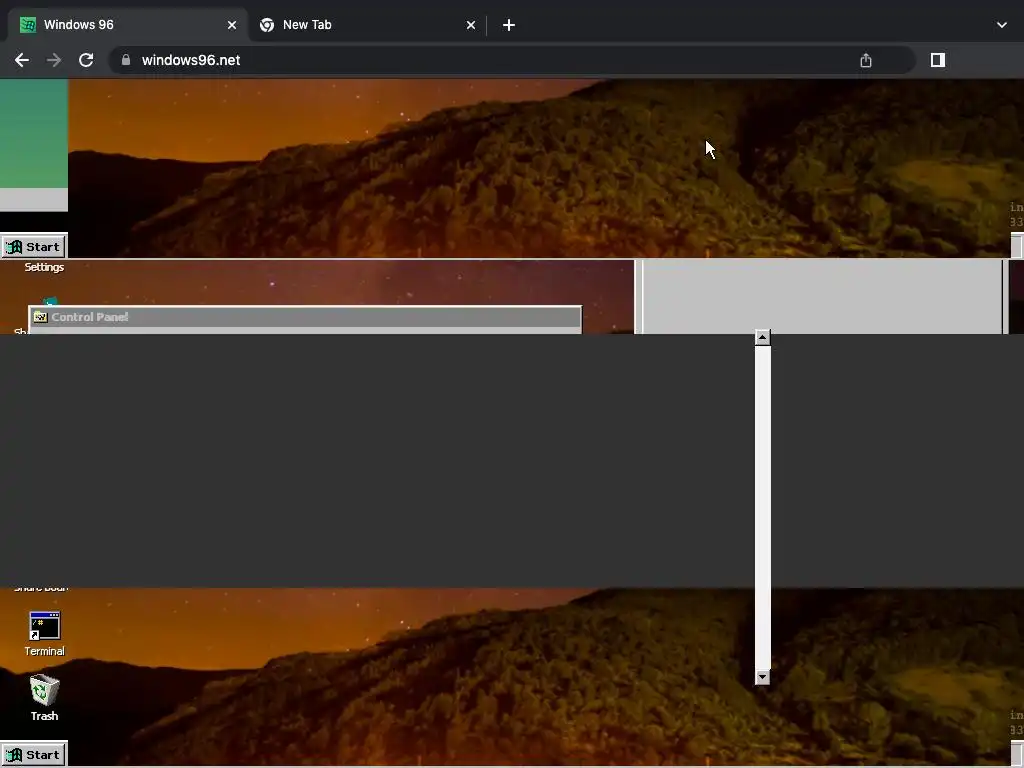Click the scrollbar's down arrow
This screenshot has height=768, width=1024.
pyautogui.click(x=762, y=677)
